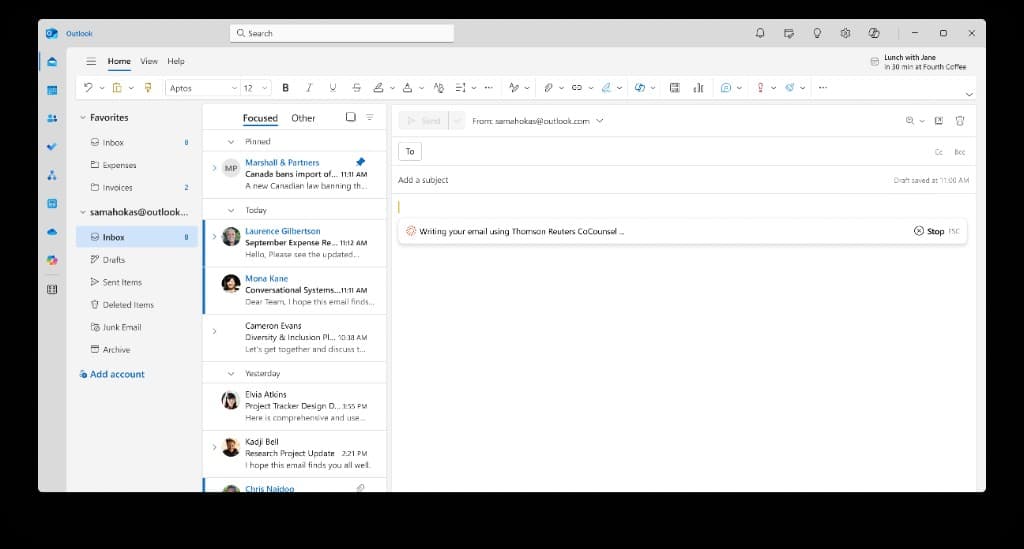Switch to the Other inbox tab
The width and height of the screenshot is (1024, 549).
tap(303, 118)
